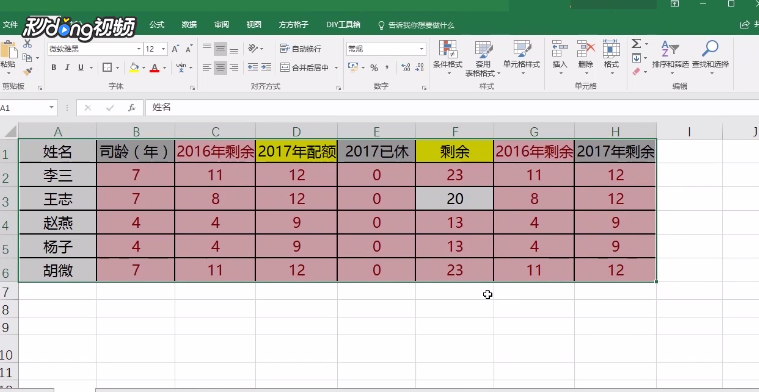Activate the Format Painter brush
This screenshot has height=392, width=759.
point(27,71)
